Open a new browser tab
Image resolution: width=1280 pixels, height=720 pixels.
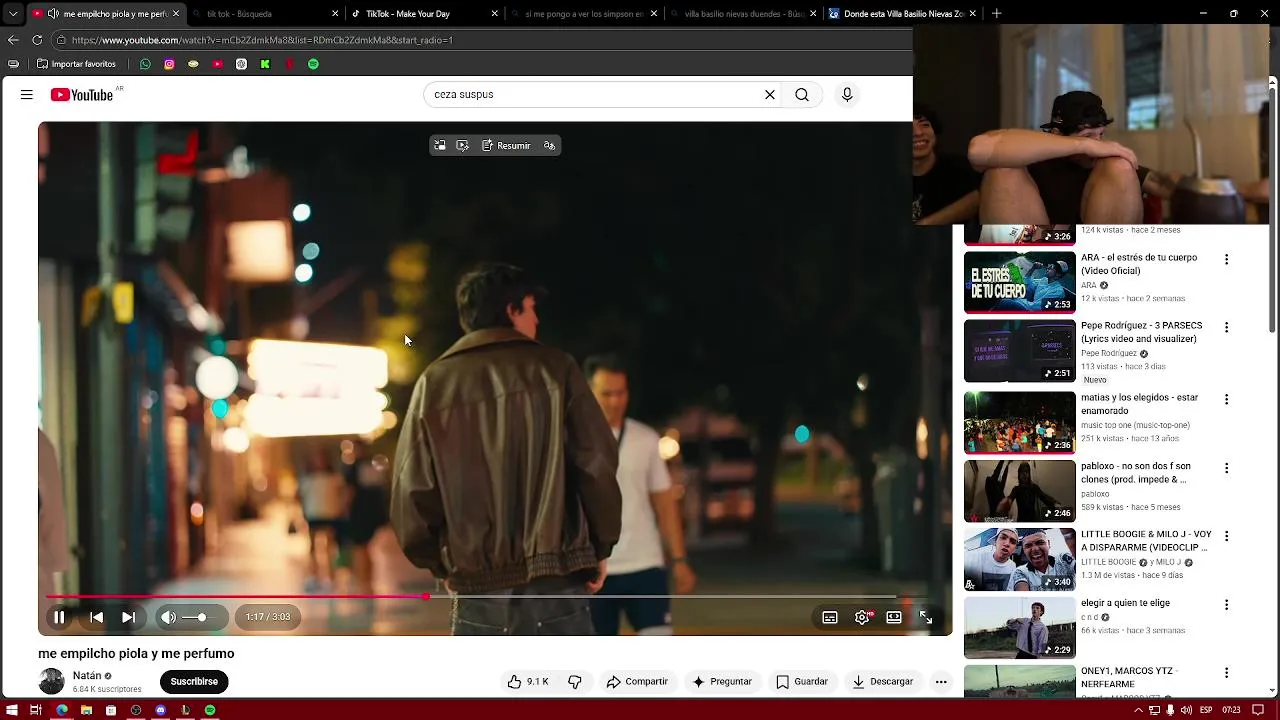[996, 14]
